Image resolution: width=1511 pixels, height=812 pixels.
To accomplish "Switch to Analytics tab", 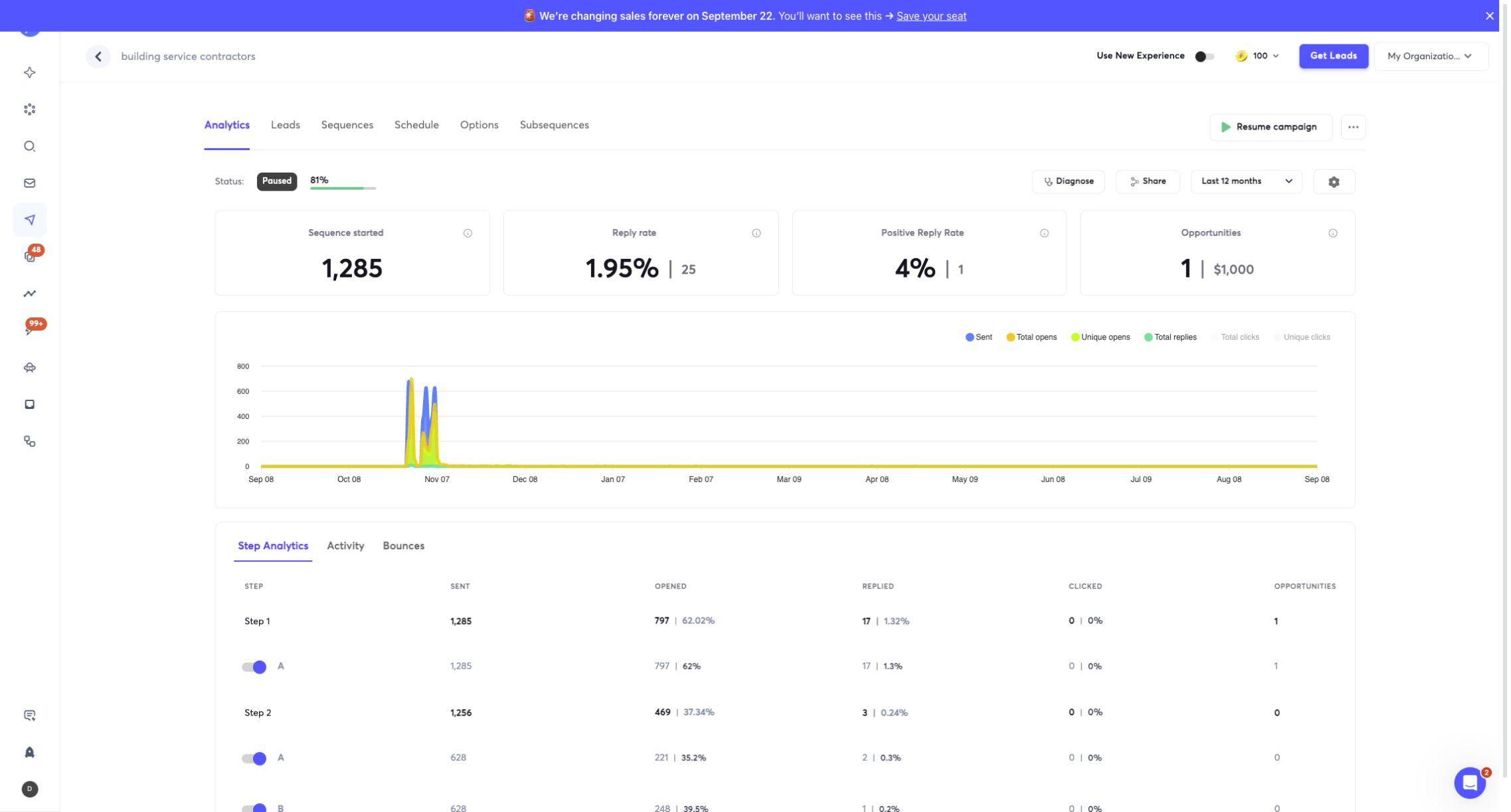I will [x=226, y=125].
